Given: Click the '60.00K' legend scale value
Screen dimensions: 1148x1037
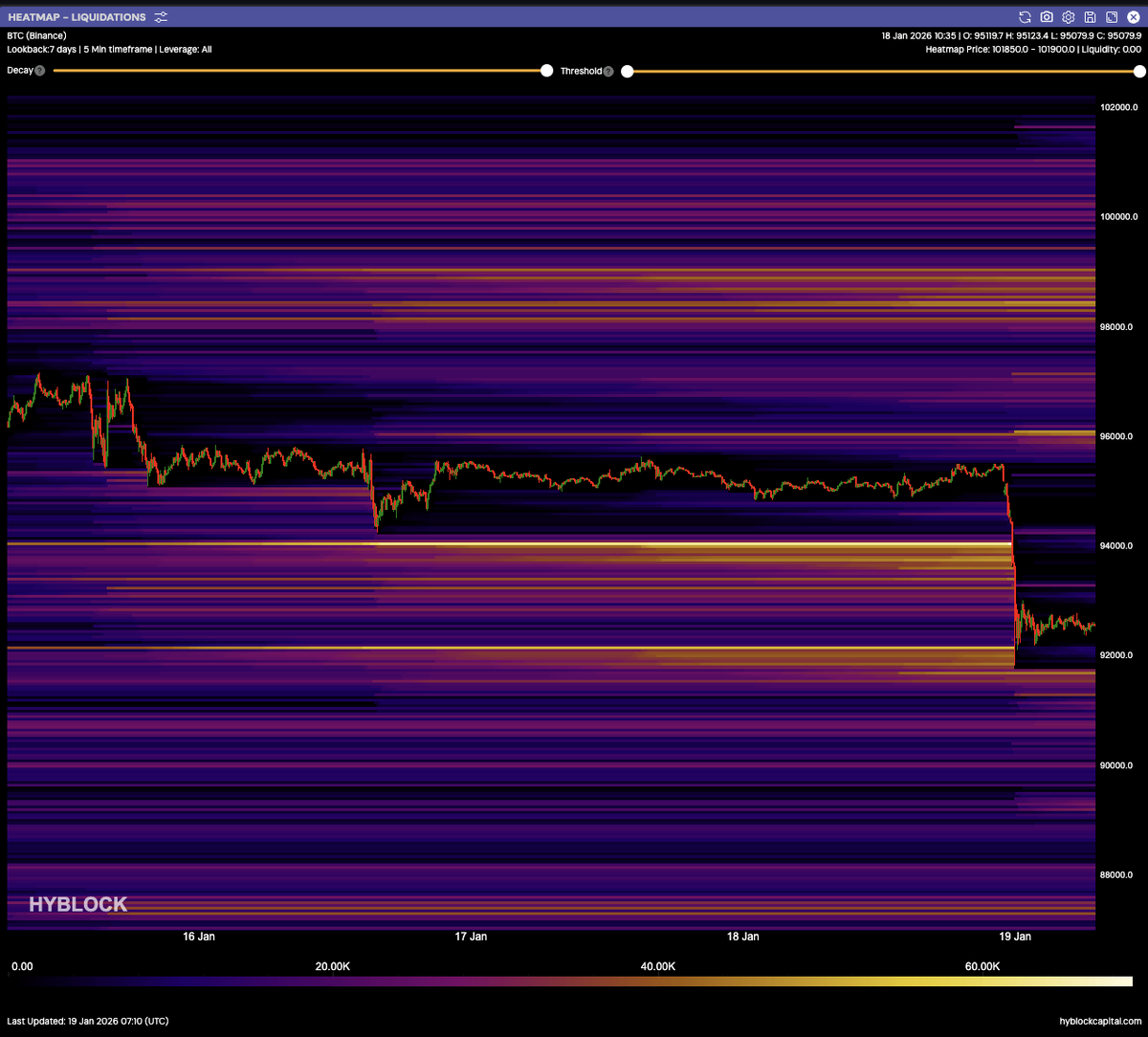Looking at the screenshot, I should (x=982, y=967).
